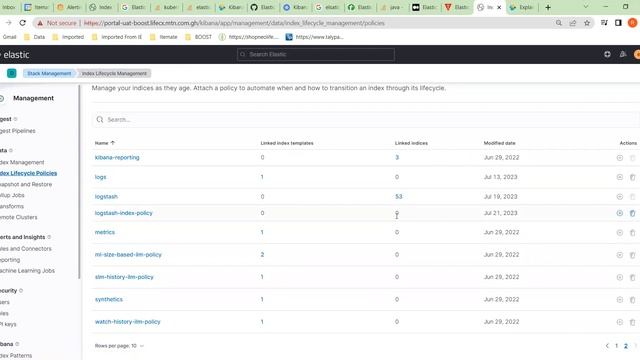The image size is (640, 360).
Task: Select Index Lifecycle Policies sidebar item
Action: (28, 173)
